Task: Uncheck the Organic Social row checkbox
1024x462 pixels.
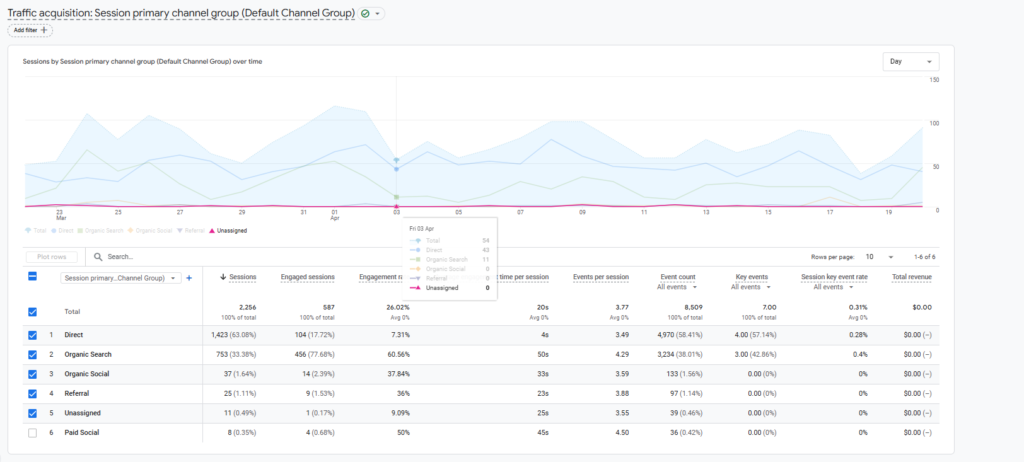Action: 33,374
